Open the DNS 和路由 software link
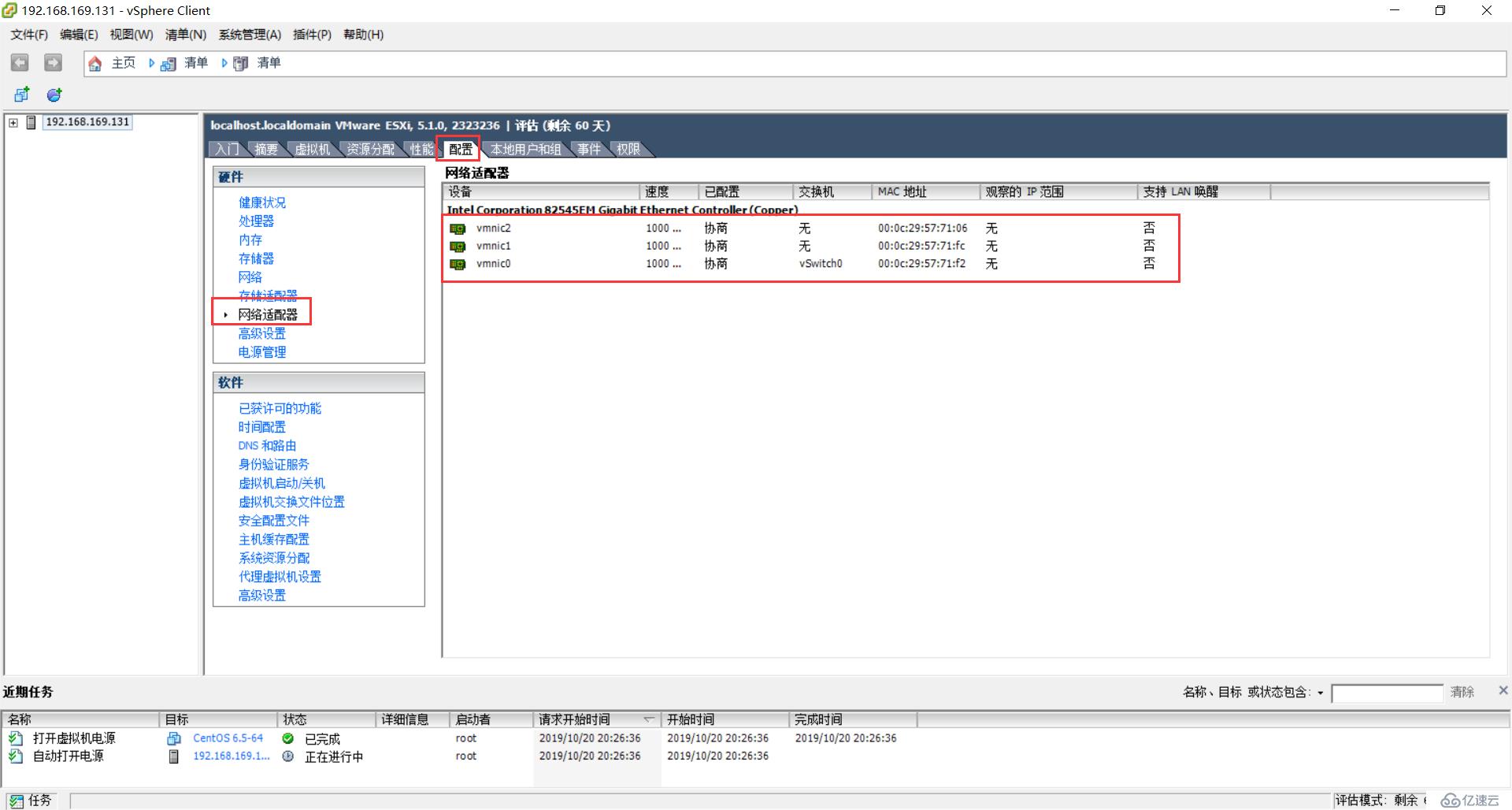Screen dimensions: 1512x810 tap(268, 446)
